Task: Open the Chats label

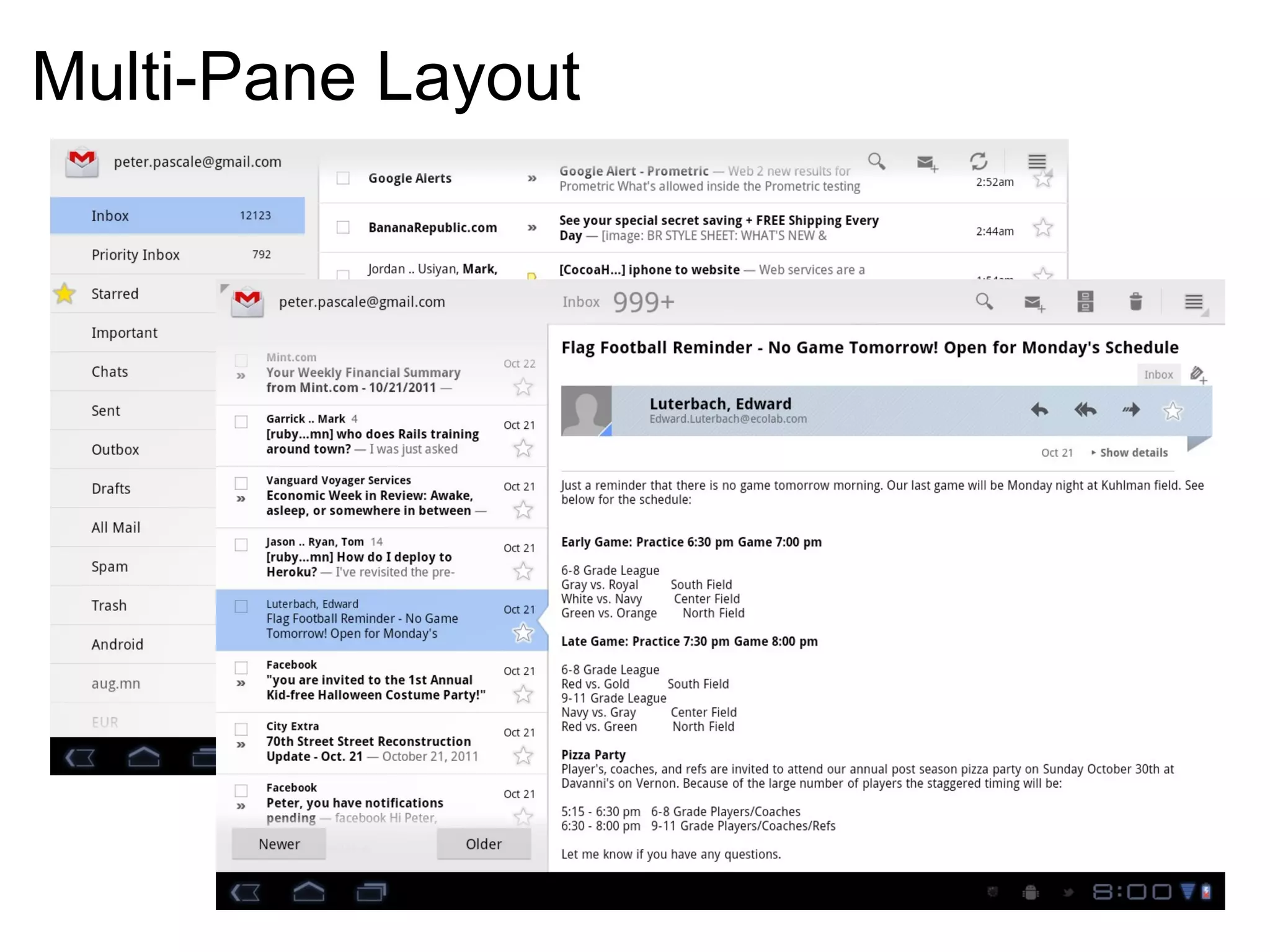Action: click(x=133, y=372)
